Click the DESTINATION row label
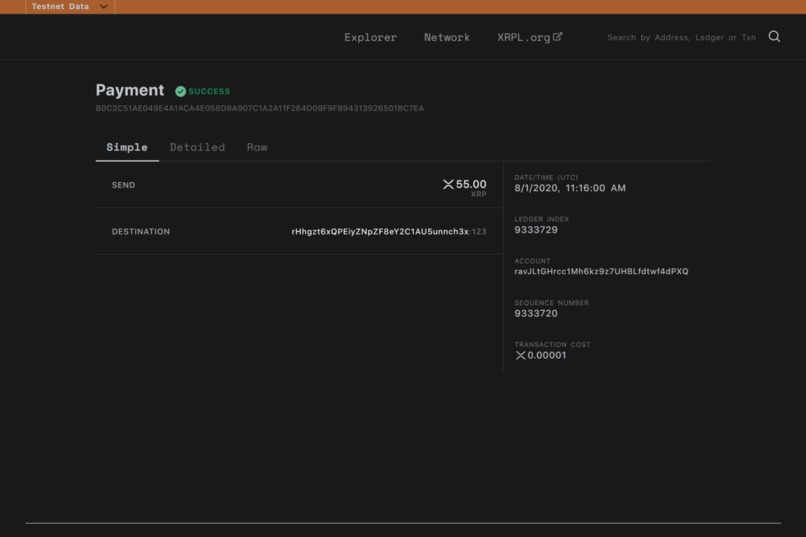 pyautogui.click(x=141, y=232)
